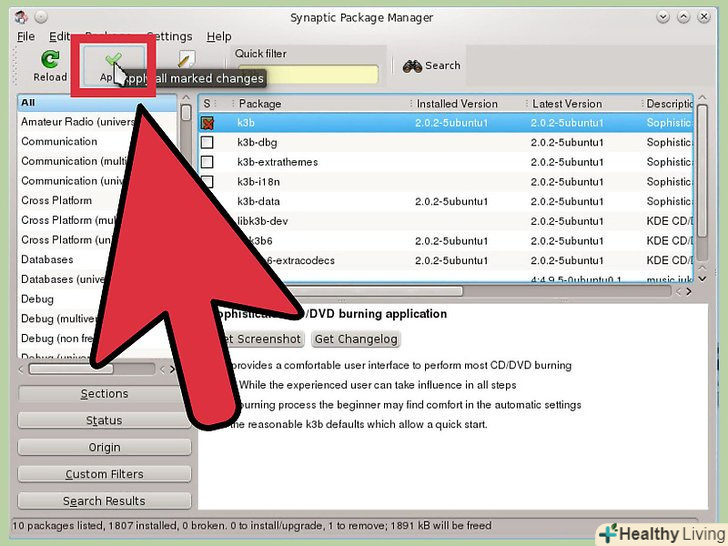Click section list scroll-right arrow

pyautogui.click(x=172, y=370)
